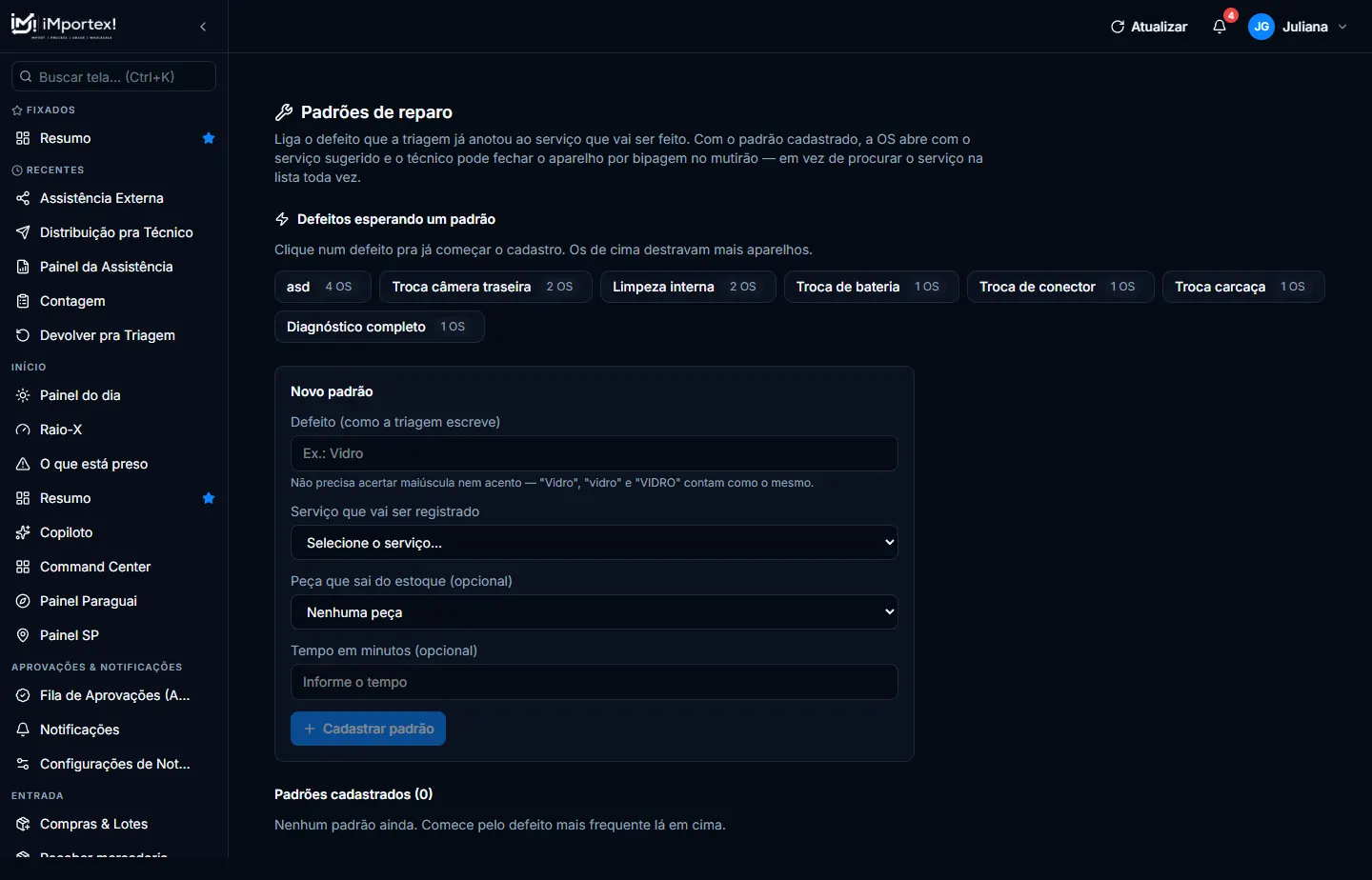Click the asd defect chip
1372x880 pixels.
pos(323,287)
